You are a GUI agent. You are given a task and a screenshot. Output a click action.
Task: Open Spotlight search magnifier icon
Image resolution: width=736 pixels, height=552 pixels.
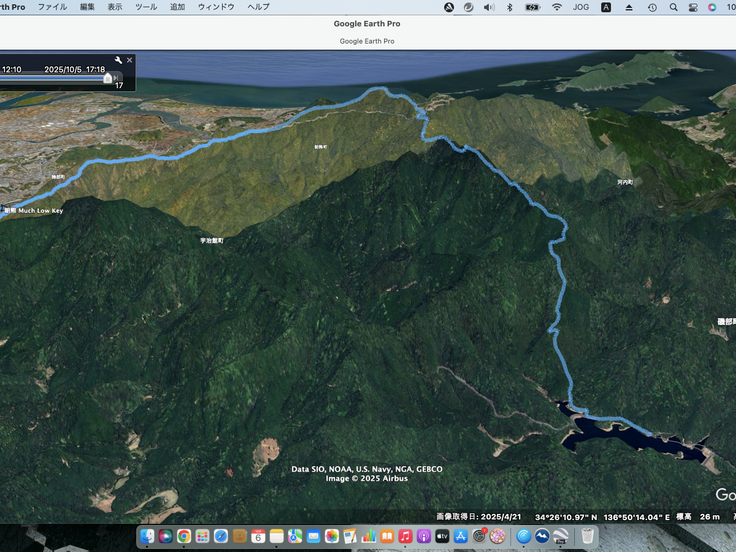(673, 7)
